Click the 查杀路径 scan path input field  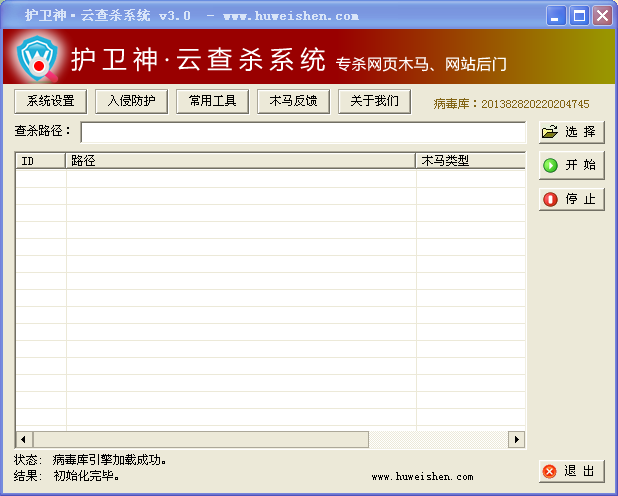pyautogui.click(x=303, y=132)
